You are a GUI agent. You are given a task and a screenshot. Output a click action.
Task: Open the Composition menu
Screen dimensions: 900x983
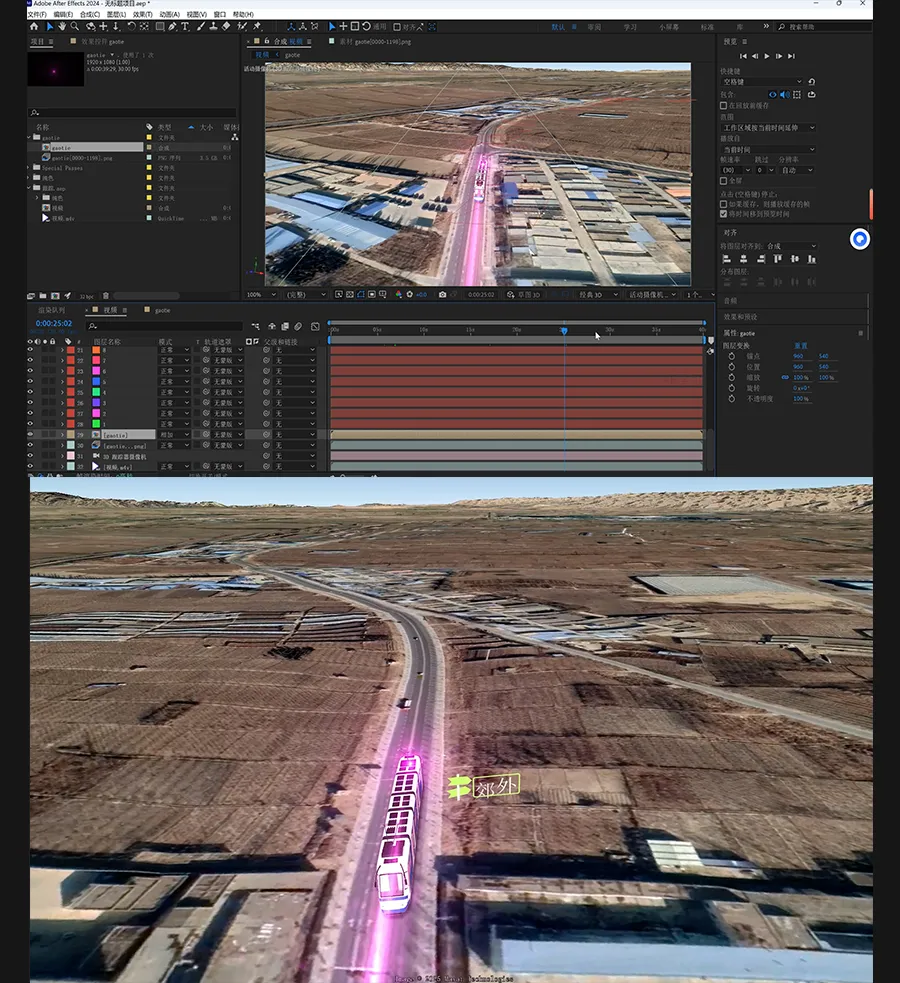[90, 14]
